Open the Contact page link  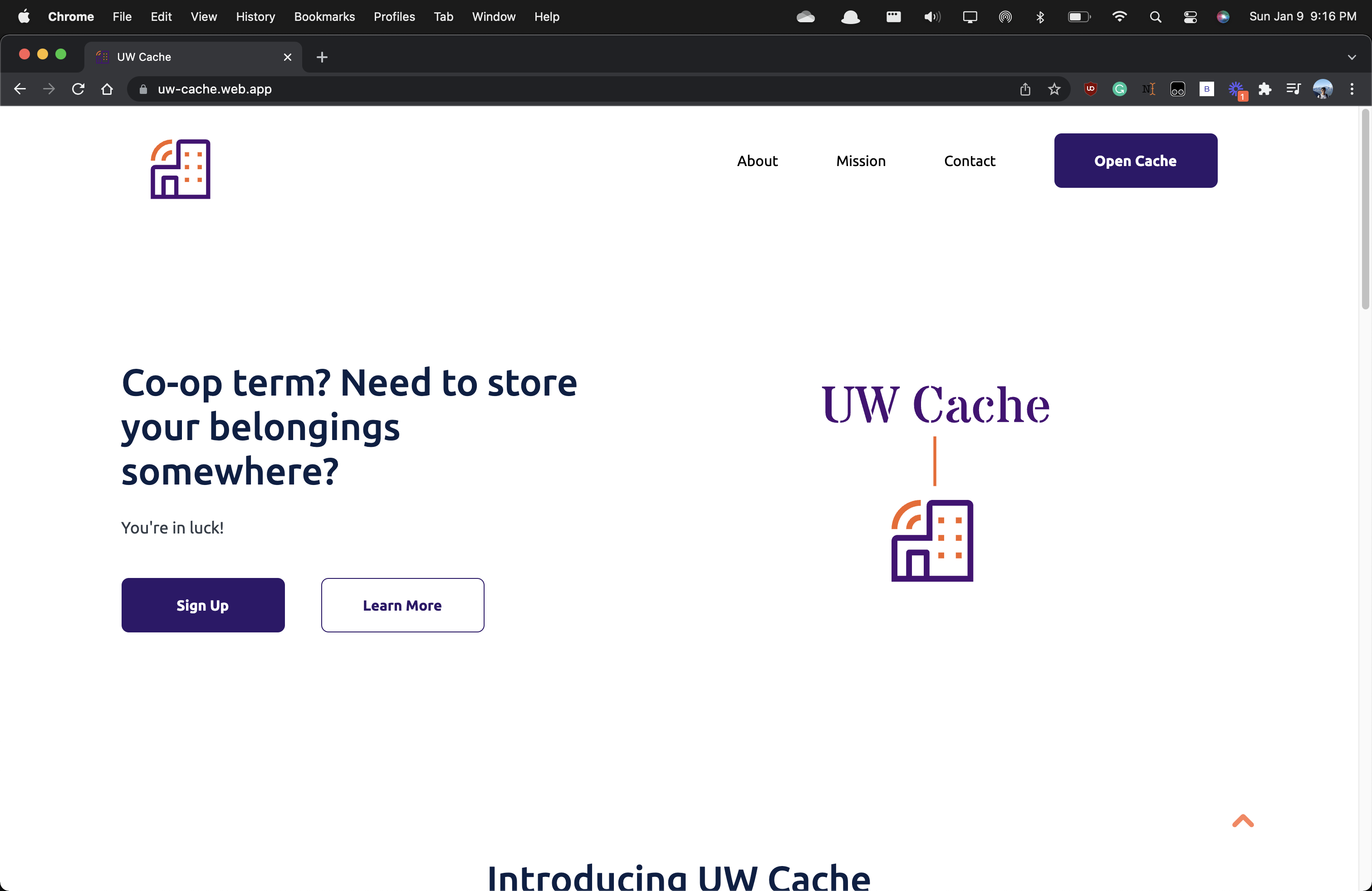tap(969, 161)
